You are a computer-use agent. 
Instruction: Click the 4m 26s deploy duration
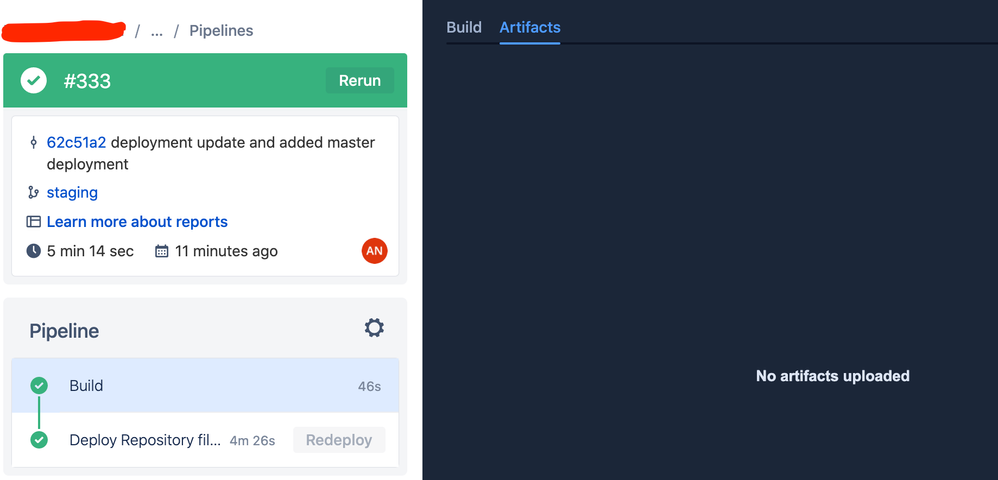coord(252,441)
